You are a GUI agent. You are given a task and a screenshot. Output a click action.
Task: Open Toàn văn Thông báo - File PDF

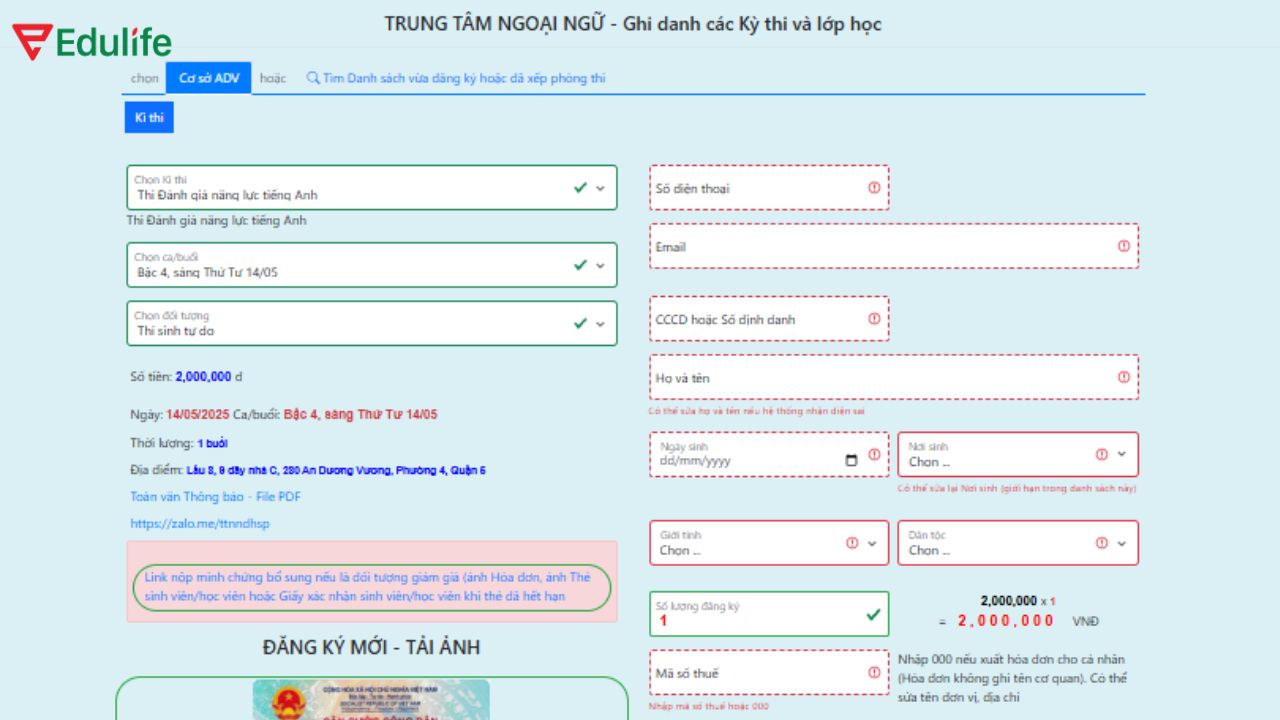213,496
